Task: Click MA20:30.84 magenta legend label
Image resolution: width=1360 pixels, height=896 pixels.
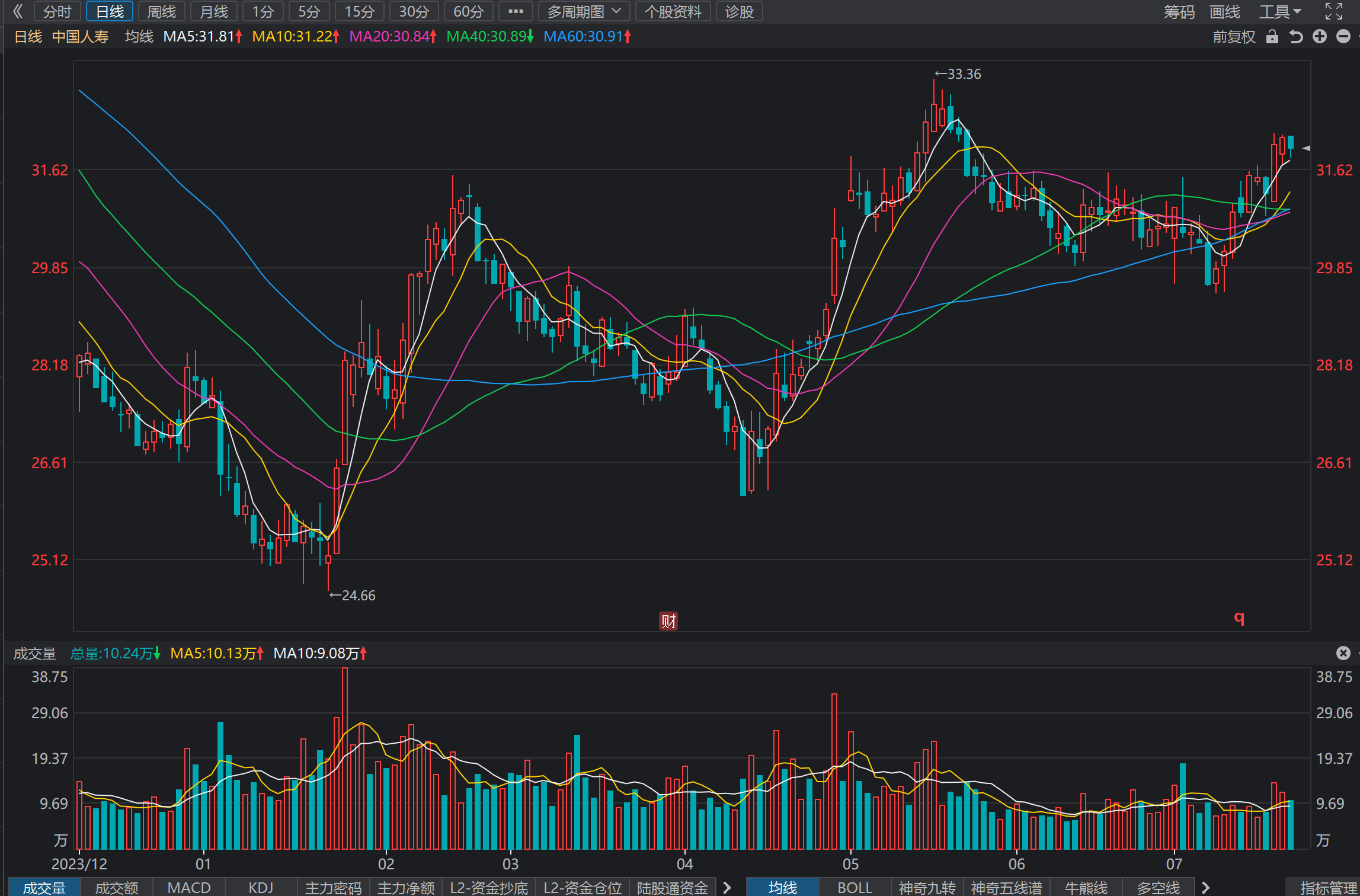Action: [393, 37]
